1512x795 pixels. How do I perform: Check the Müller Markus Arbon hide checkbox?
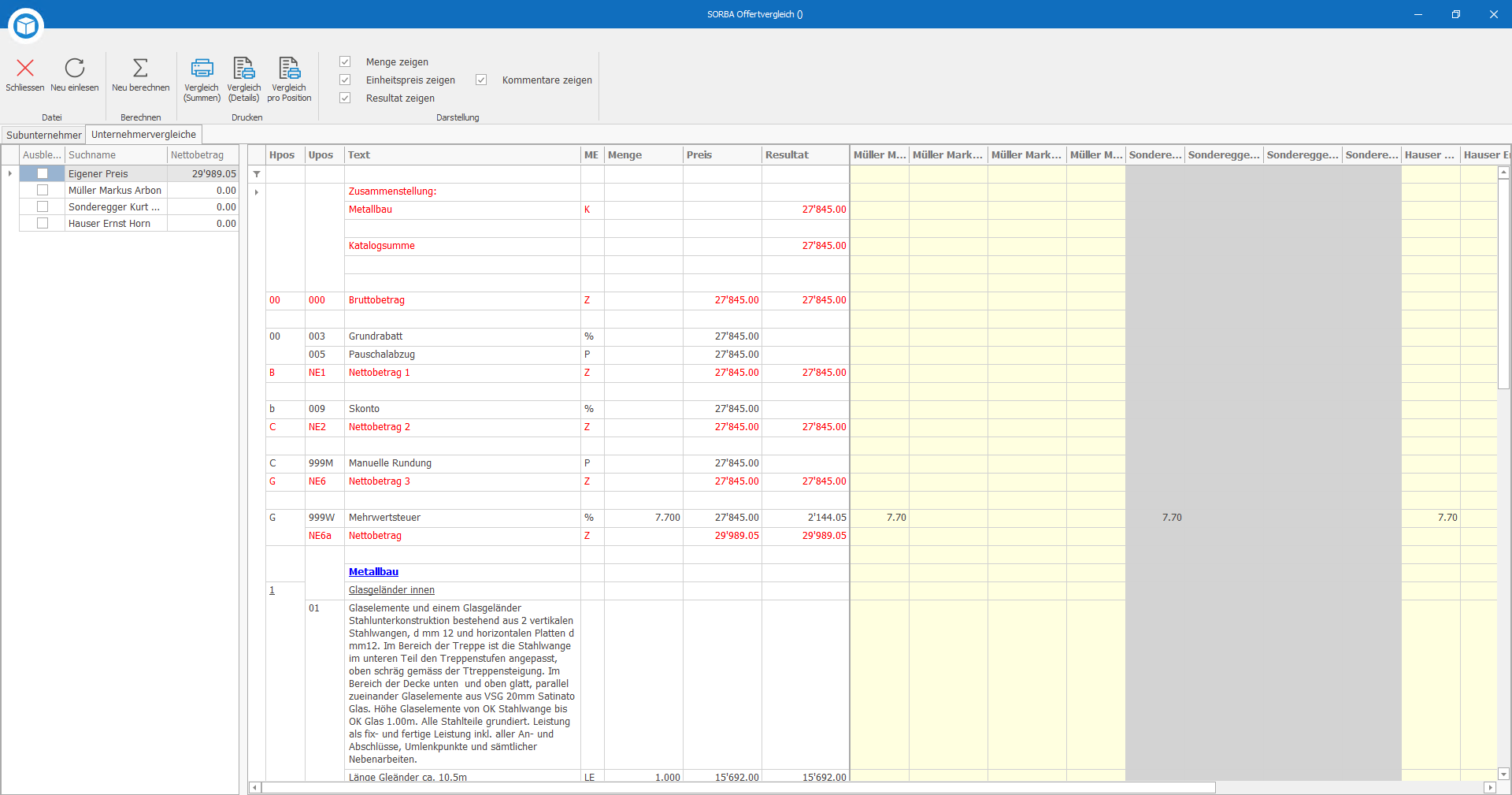pos(43,190)
